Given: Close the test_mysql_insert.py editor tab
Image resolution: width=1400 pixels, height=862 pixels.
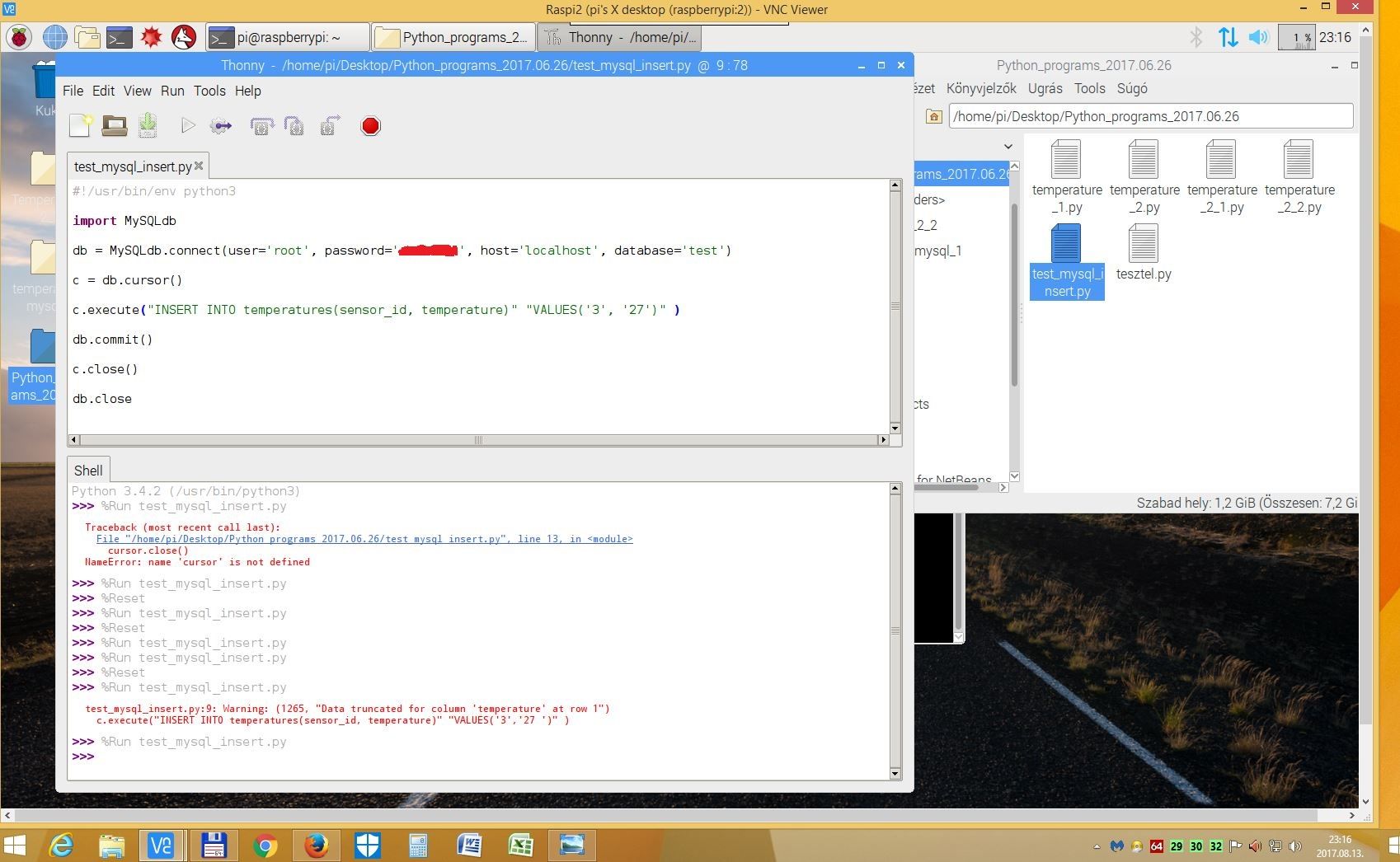Looking at the screenshot, I should pyautogui.click(x=199, y=166).
